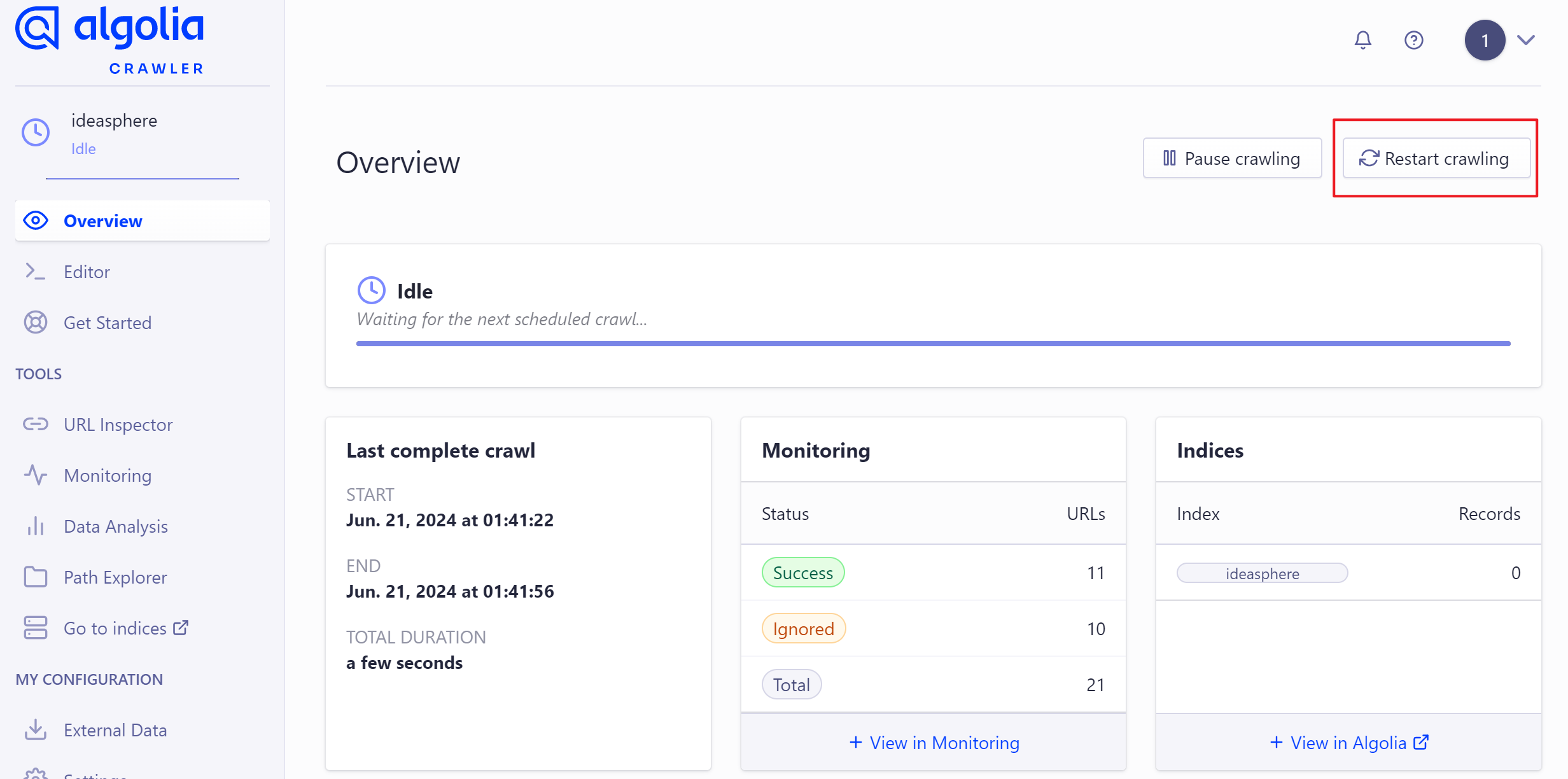The width and height of the screenshot is (1568, 779).
Task: Click the Editor terminal prompt icon
Action: [x=35, y=272]
